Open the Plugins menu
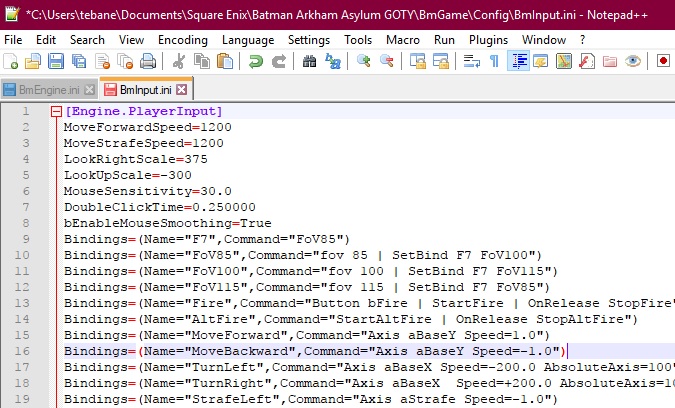The image size is (675, 408). click(x=489, y=40)
